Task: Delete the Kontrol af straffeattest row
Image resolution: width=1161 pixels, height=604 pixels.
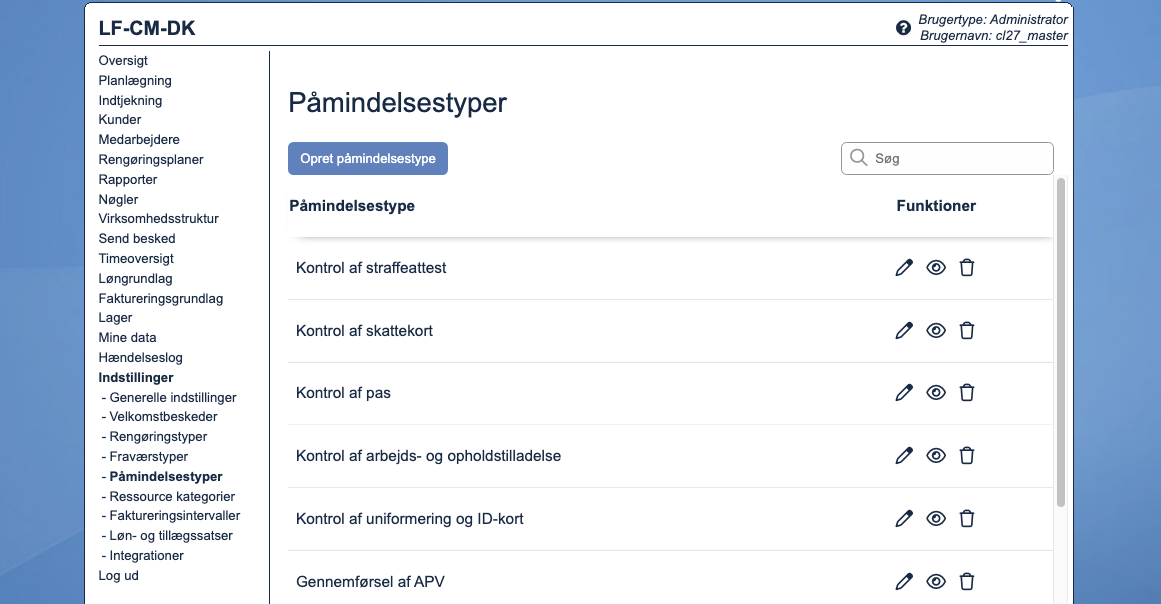Action: point(966,268)
